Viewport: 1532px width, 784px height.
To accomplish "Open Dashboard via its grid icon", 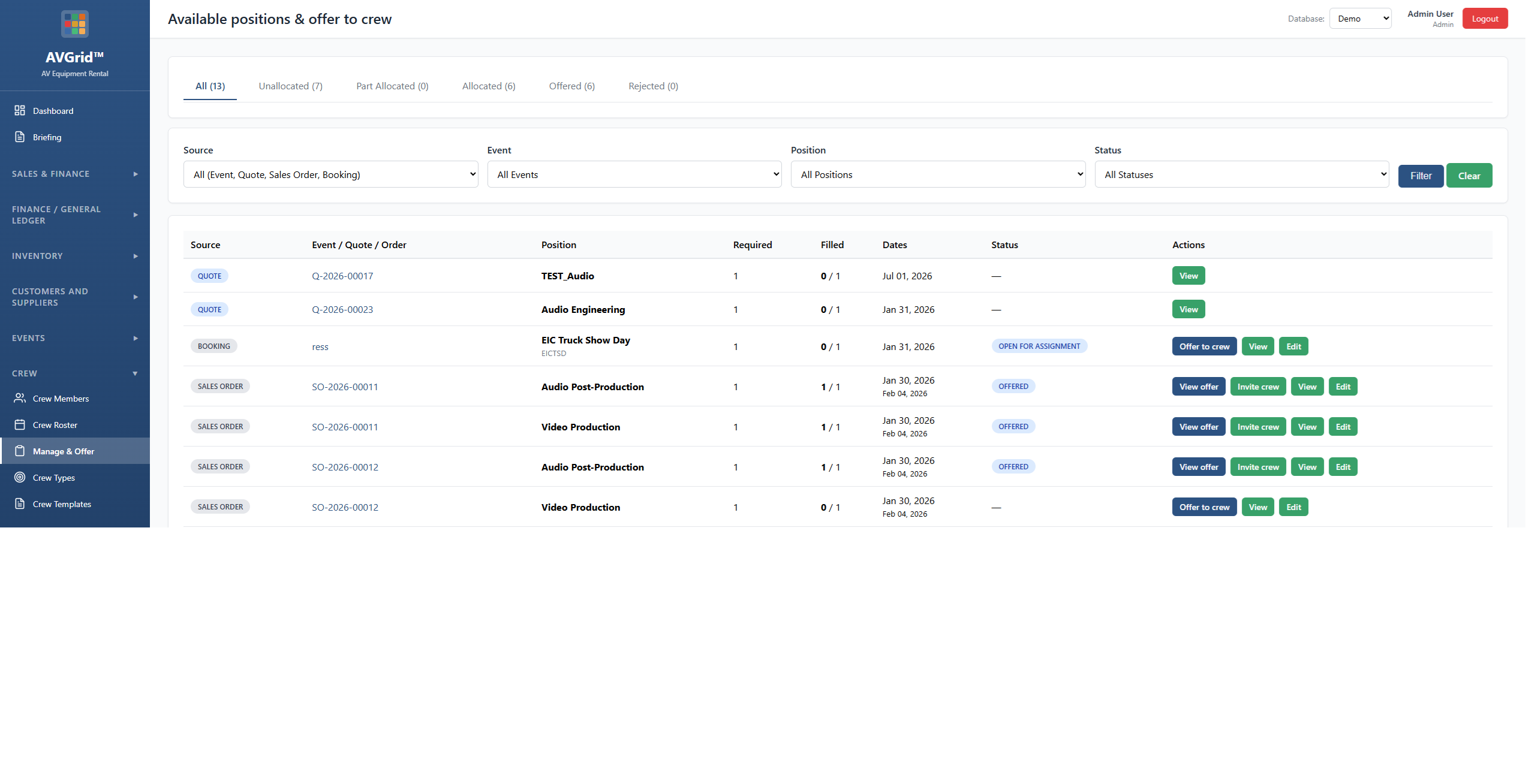I will (20, 110).
